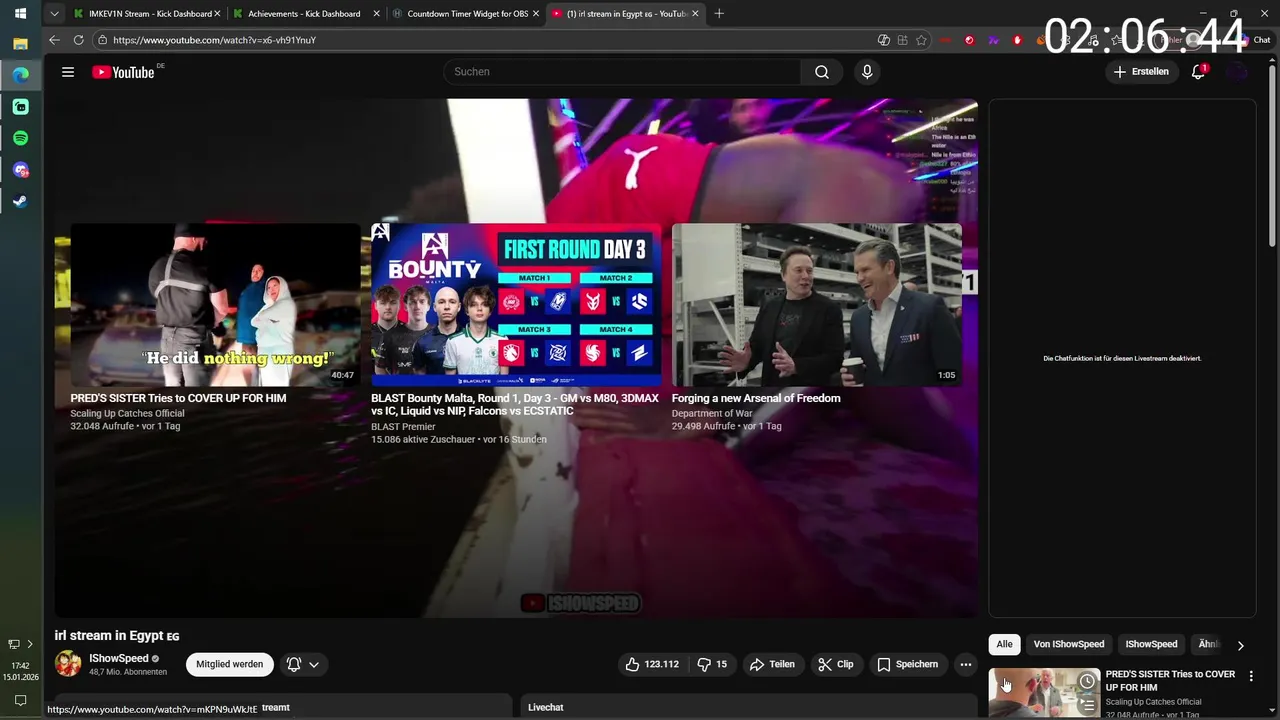
Task: Open options menu for sidebar PRED'S SISTER video
Action: pos(1251,677)
